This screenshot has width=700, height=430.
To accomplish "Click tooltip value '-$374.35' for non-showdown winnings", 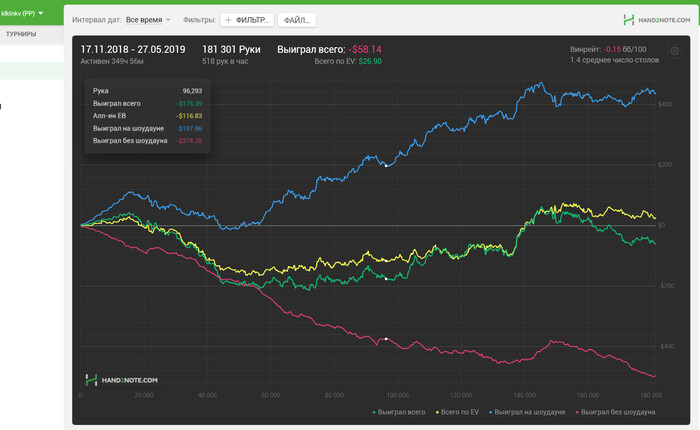I will click(x=189, y=141).
